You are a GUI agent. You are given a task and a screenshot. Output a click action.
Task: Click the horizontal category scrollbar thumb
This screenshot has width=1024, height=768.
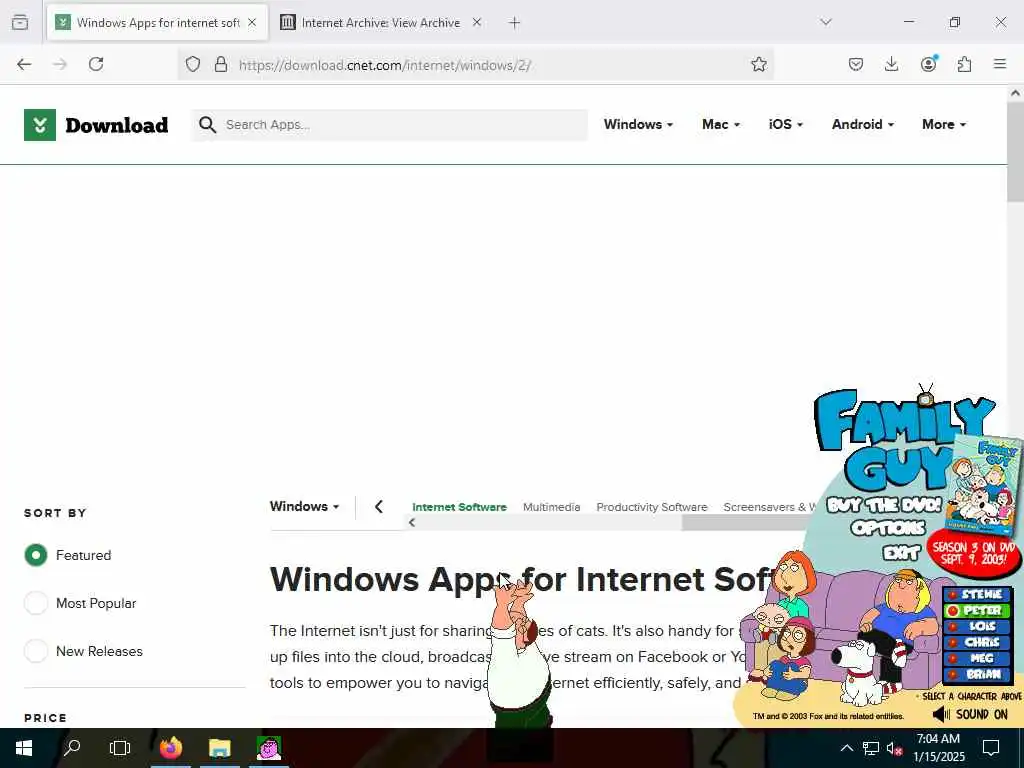pos(744,522)
